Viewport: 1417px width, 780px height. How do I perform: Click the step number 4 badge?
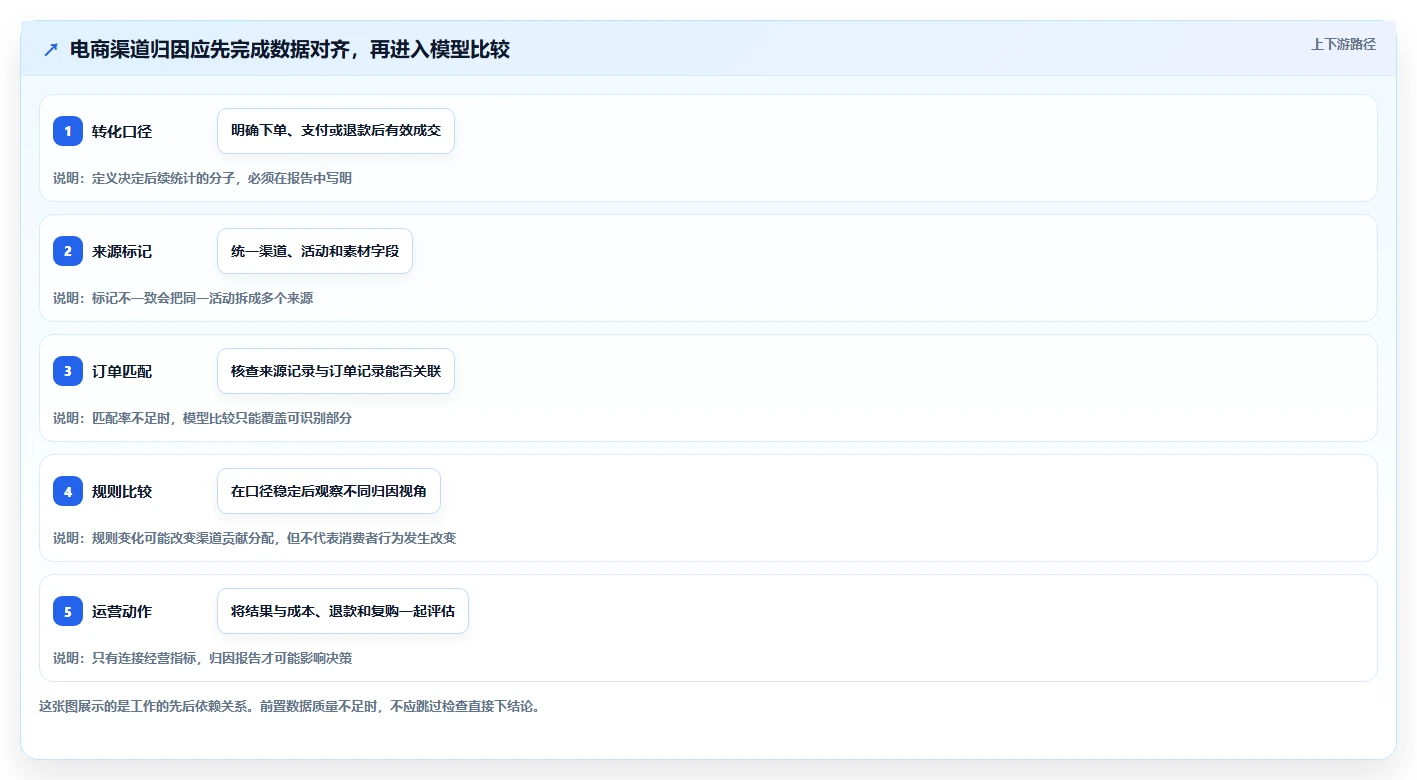click(68, 491)
